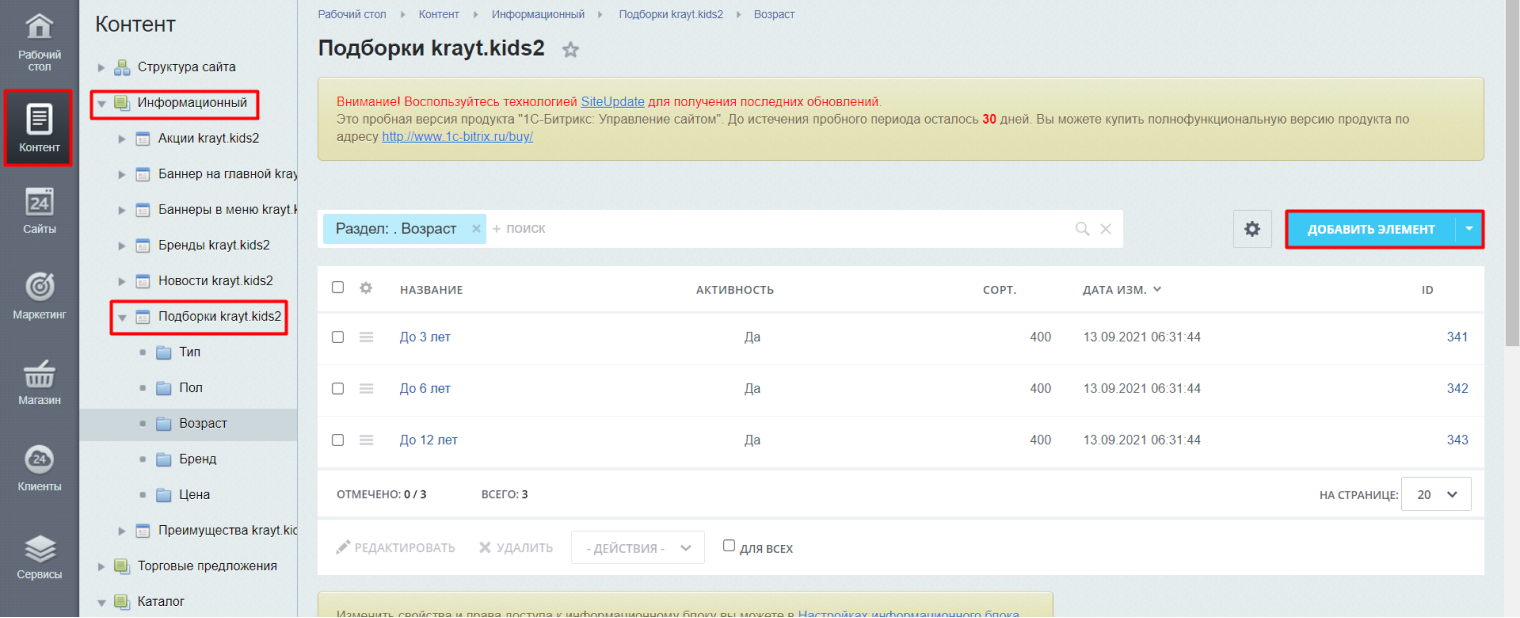Select Возраст section in tree

tap(203, 424)
